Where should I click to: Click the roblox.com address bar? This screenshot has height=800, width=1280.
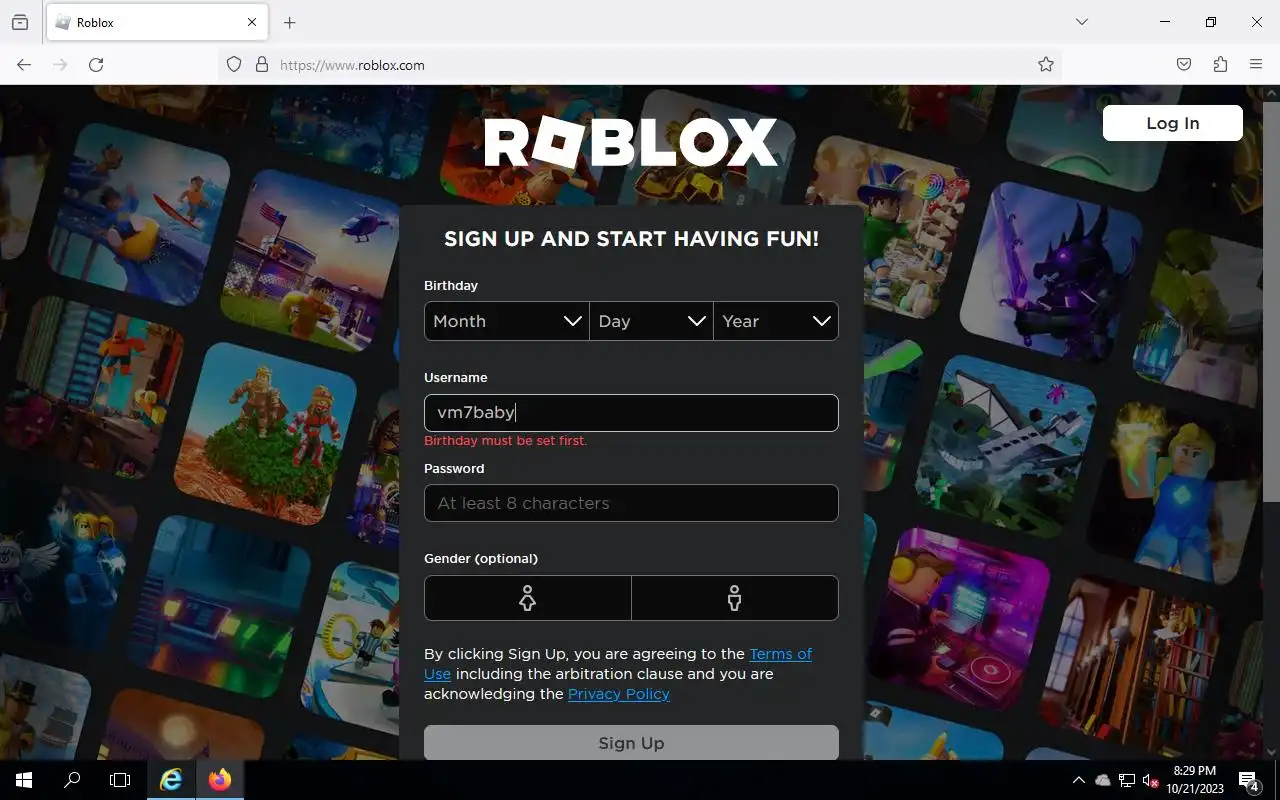(x=640, y=65)
